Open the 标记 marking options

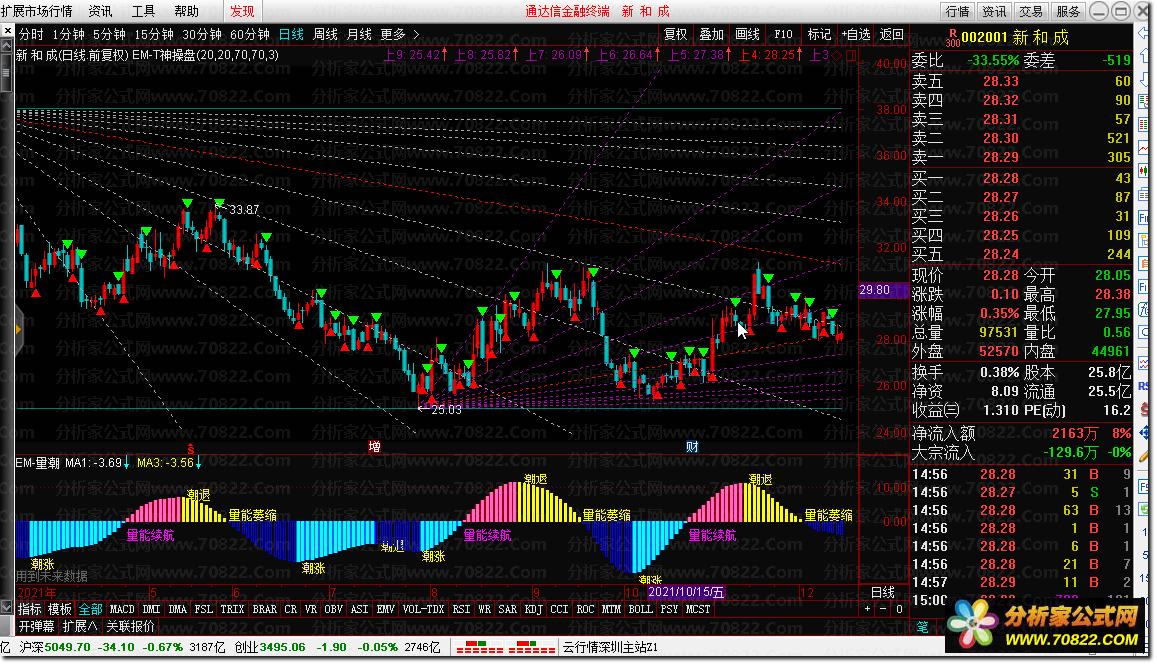click(819, 34)
